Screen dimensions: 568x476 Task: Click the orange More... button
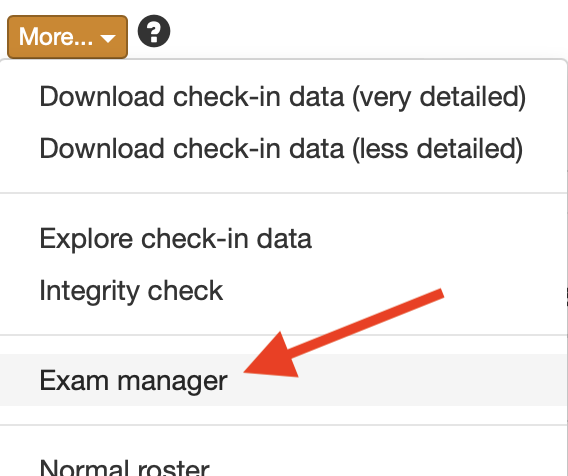pos(67,37)
